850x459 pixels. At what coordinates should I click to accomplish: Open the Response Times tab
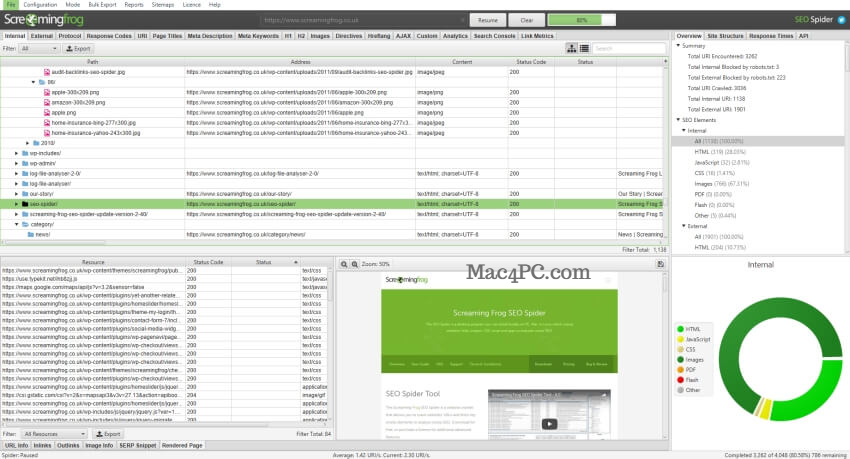(x=771, y=36)
